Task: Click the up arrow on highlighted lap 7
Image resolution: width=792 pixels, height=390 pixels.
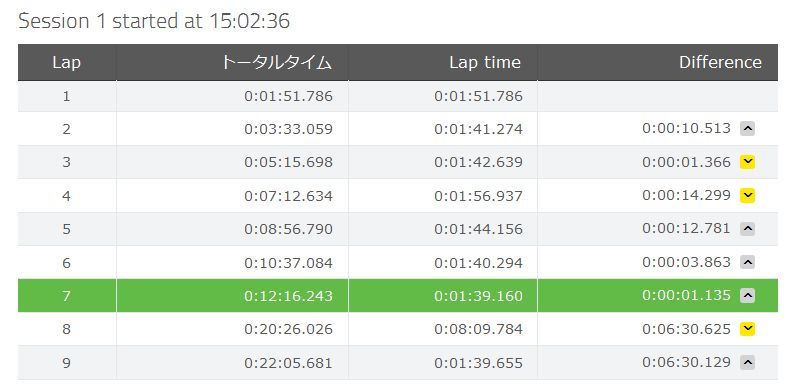Action: (x=747, y=296)
